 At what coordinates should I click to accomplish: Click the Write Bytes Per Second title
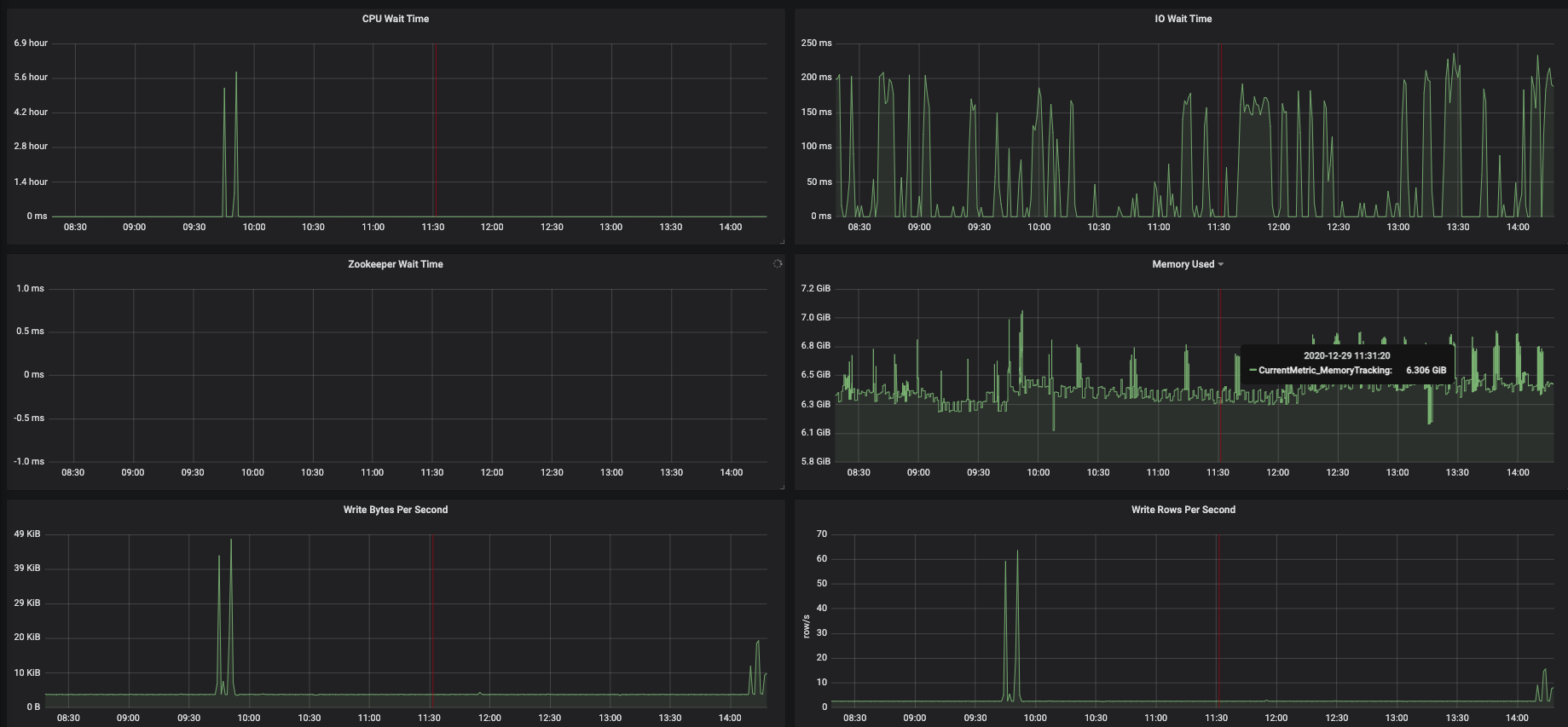(396, 510)
